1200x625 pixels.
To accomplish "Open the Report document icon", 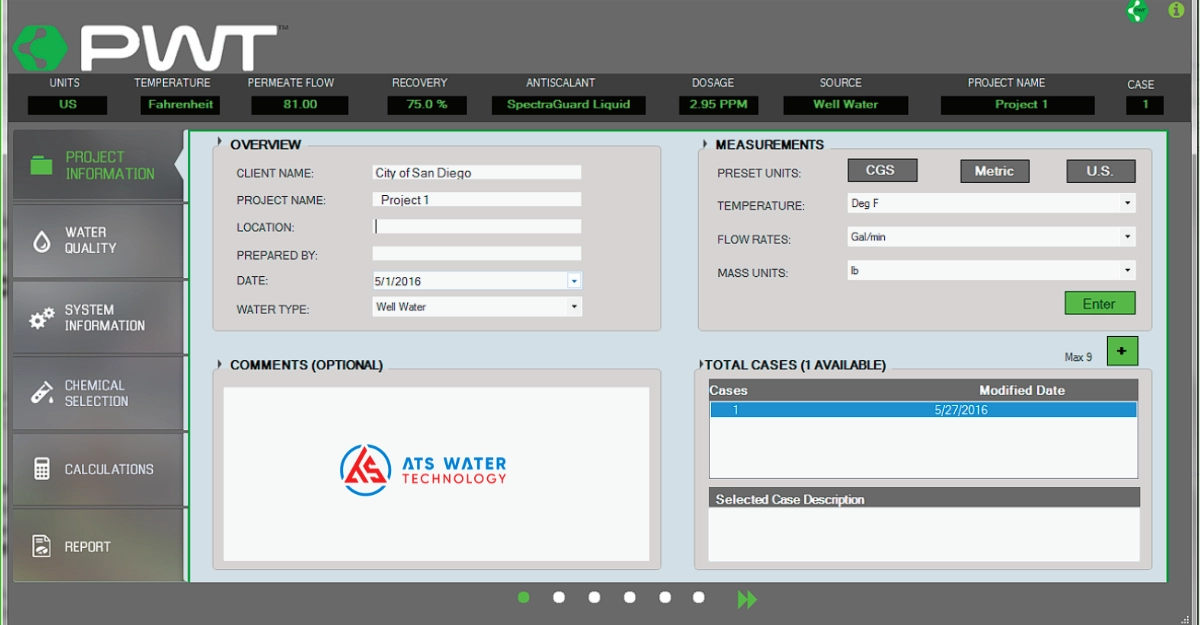I will (x=41, y=546).
